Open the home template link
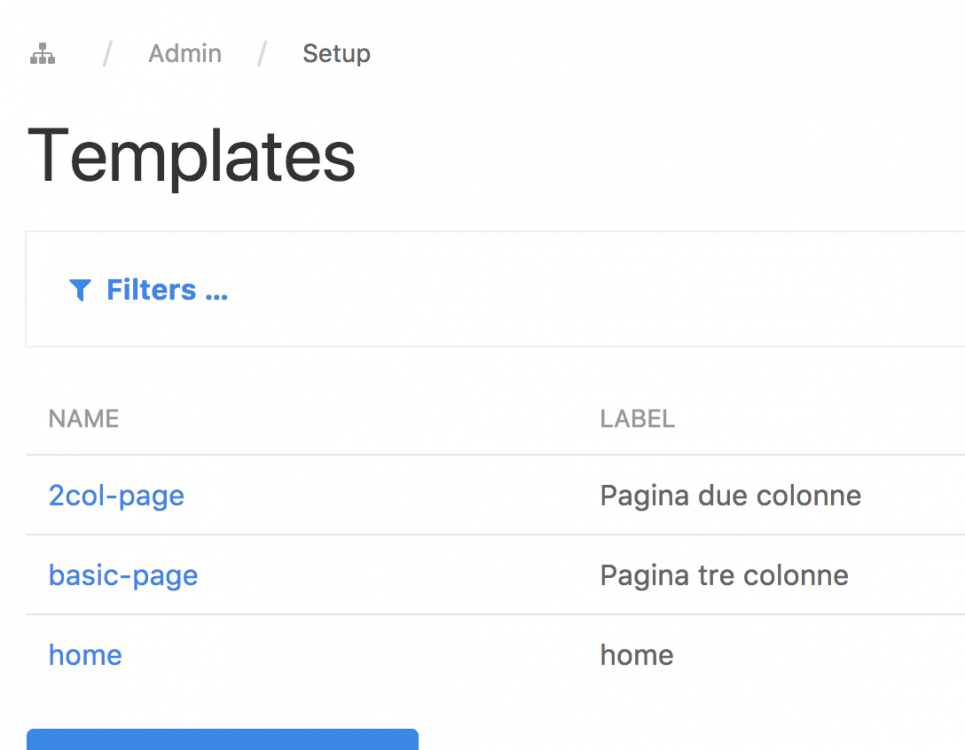 click(x=85, y=655)
